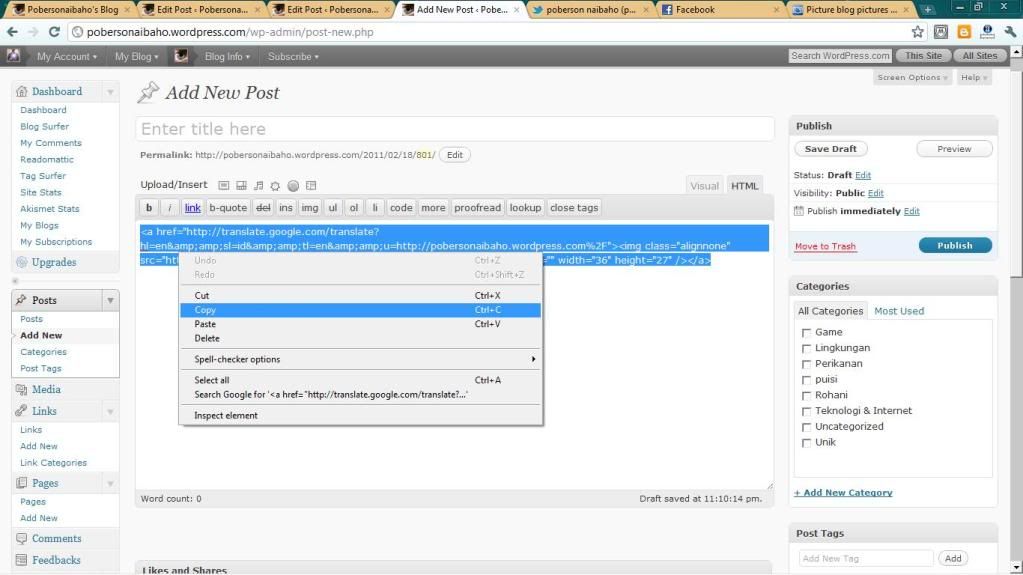Click the Add Poll icon in Upload/Insert
Viewport: 1023px width, 575px height.
pyautogui.click(x=293, y=185)
